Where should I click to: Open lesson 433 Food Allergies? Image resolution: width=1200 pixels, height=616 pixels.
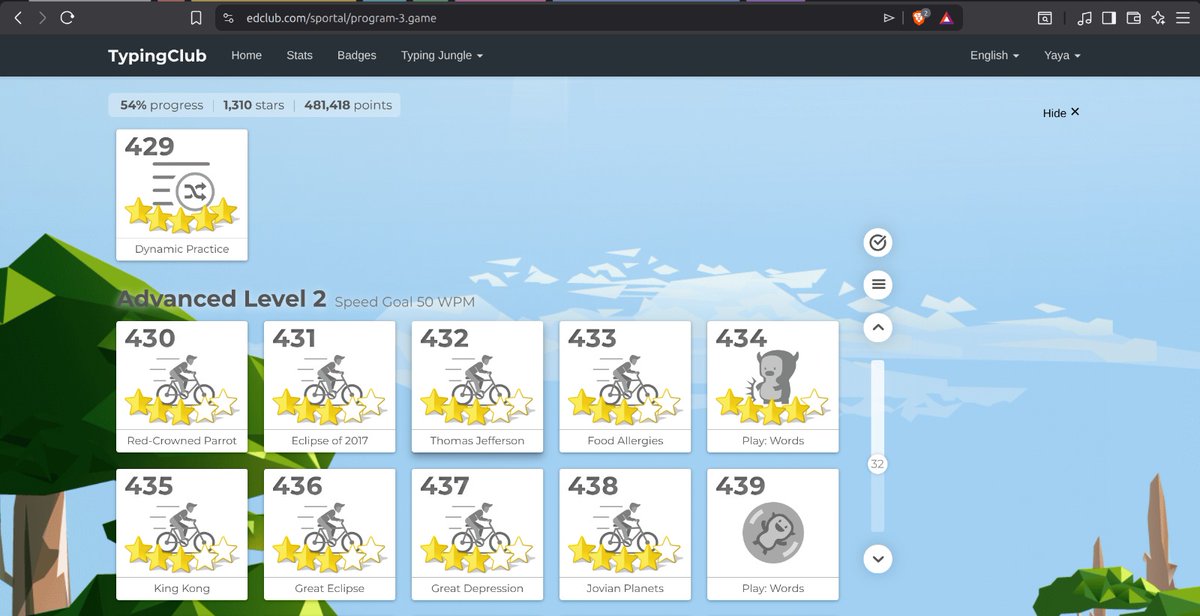[625, 386]
